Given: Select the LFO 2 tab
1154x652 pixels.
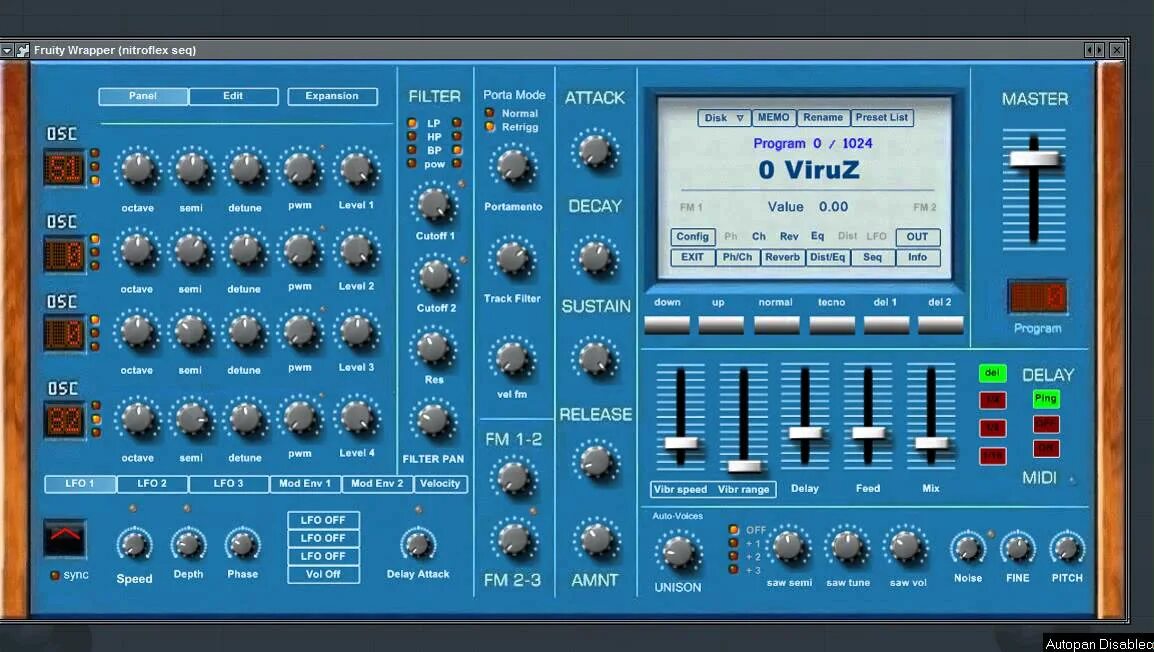Looking at the screenshot, I should click(x=152, y=483).
